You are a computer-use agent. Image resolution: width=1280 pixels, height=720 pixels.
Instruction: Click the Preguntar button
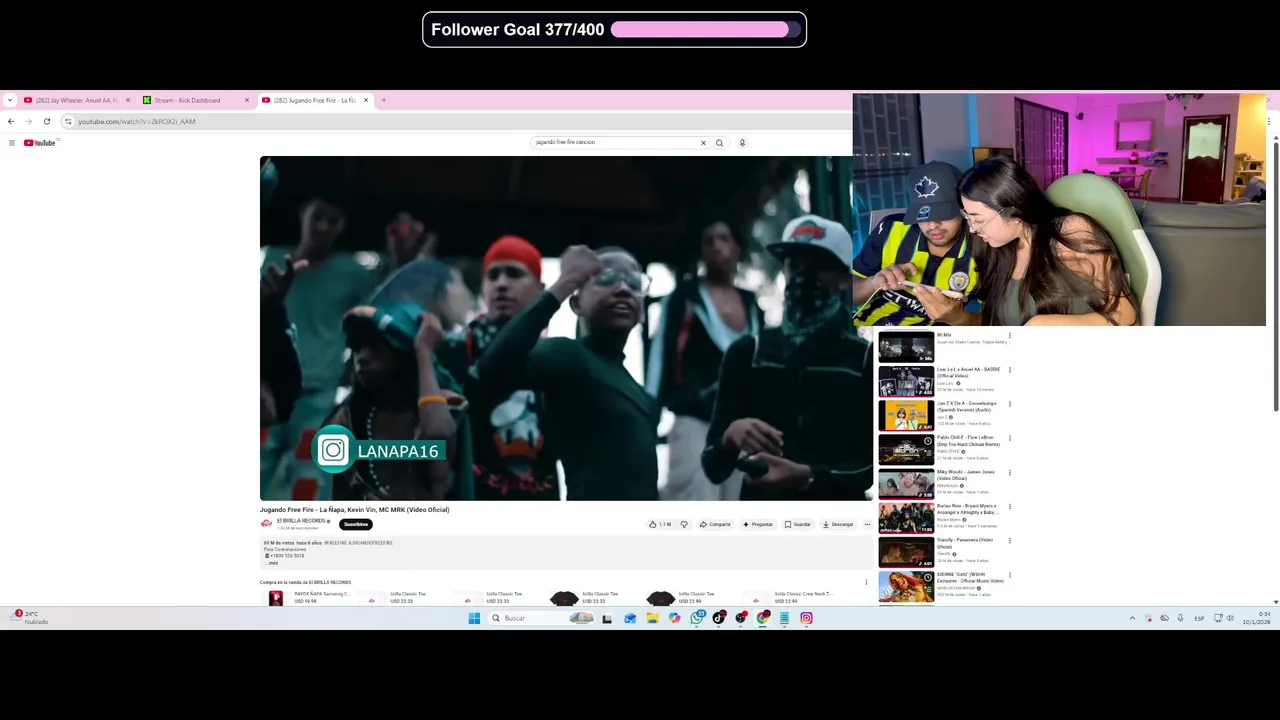[758, 524]
